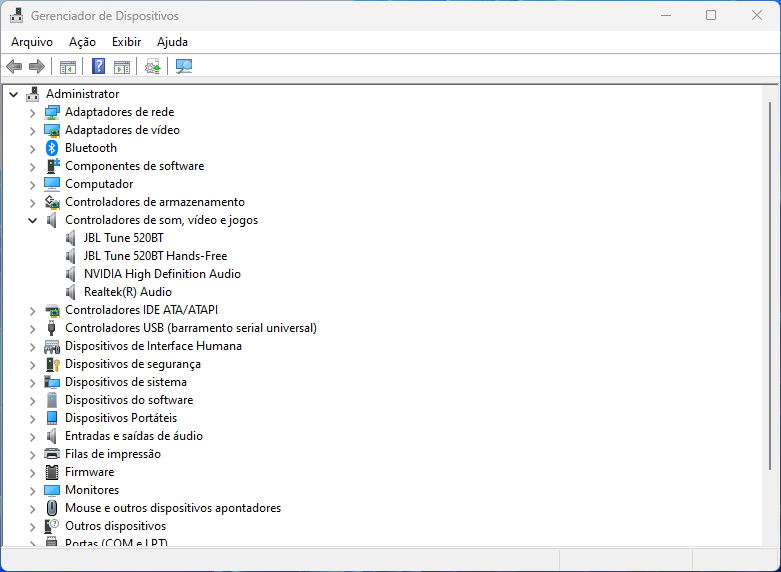The height and width of the screenshot is (572, 781).
Task: Click the Update driver toolbar icon
Action: [153, 66]
